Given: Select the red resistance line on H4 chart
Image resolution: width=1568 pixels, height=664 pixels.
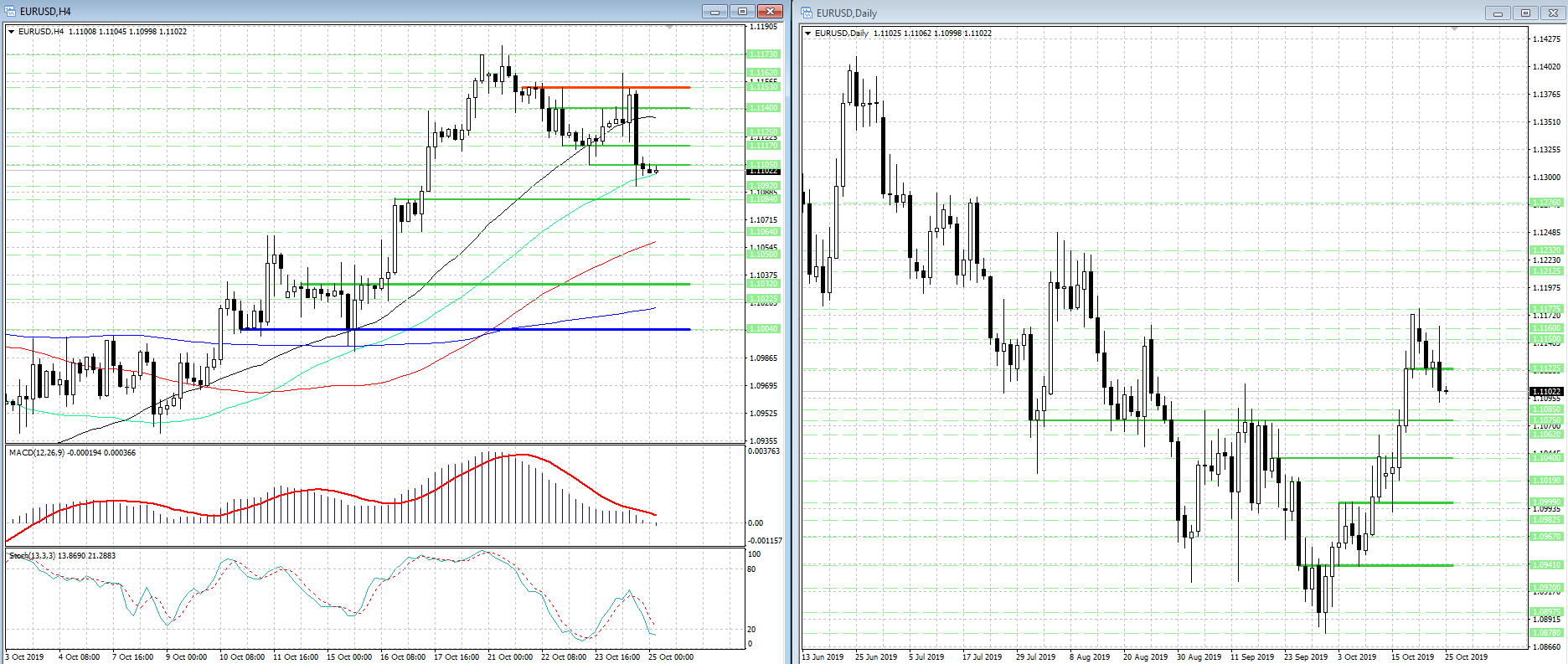Looking at the screenshot, I should coord(605,87).
